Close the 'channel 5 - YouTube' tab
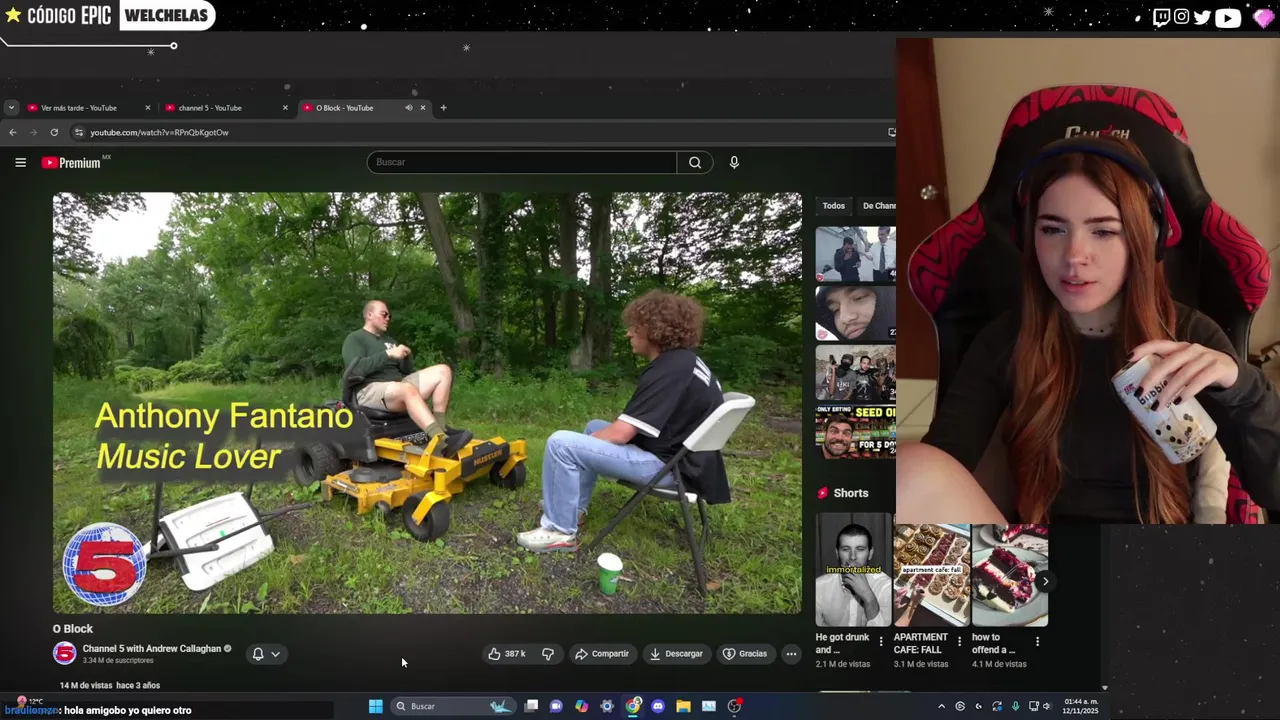Image resolution: width=1280 pixels, height=720 pixels. pyautogui.click(x=285, y=107)
